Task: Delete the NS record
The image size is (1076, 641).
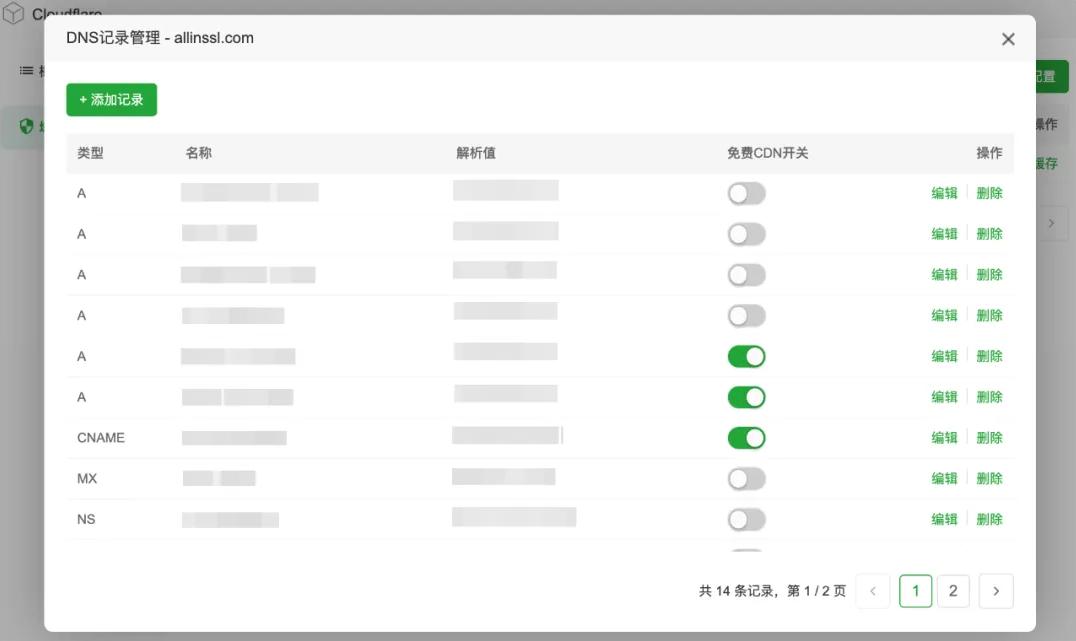Action: coord(989,519)
